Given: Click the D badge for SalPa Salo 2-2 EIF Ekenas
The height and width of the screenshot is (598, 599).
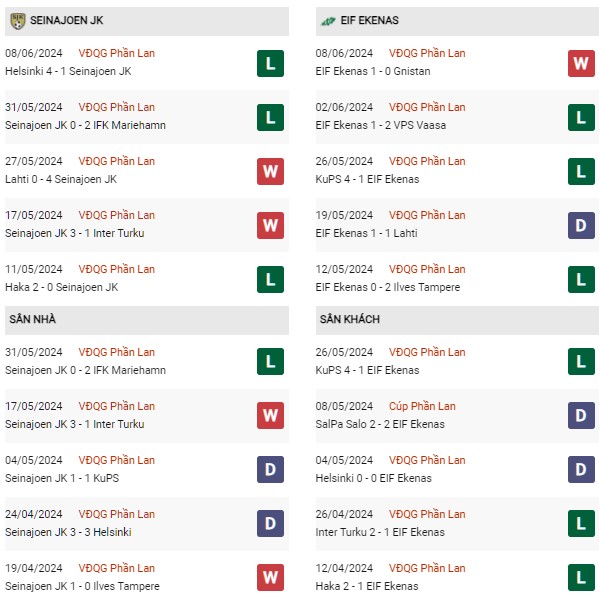Looking at the screenshot, I should [581, 415].
